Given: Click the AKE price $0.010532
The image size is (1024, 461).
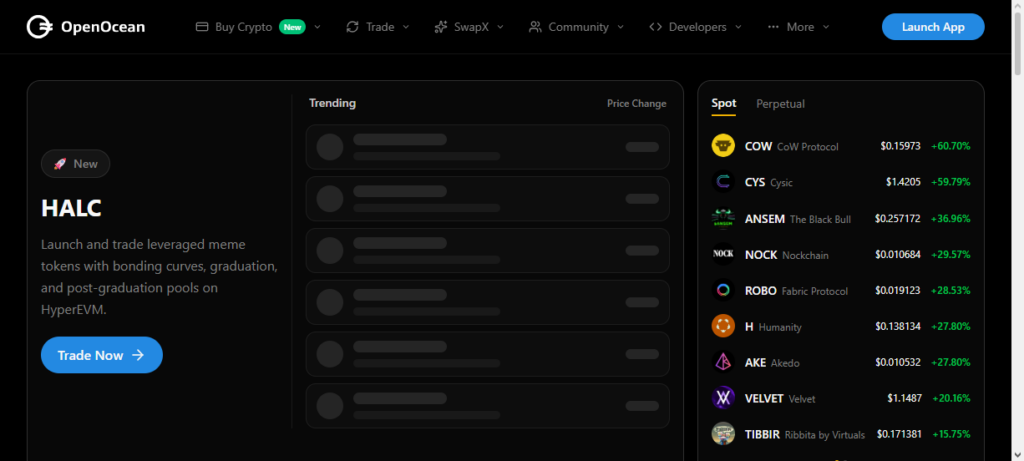Looking at the screenshot, I should click(x=898, y=362).
